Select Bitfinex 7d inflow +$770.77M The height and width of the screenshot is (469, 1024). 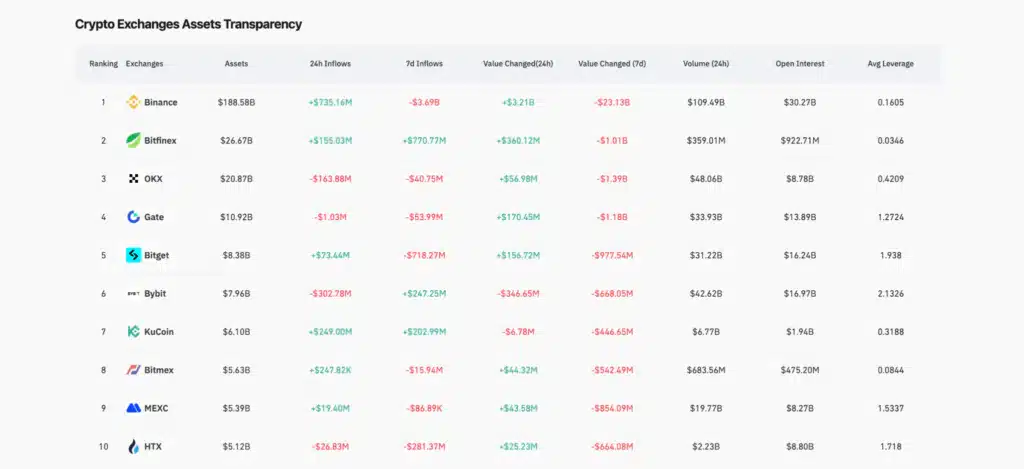[424, 140]
